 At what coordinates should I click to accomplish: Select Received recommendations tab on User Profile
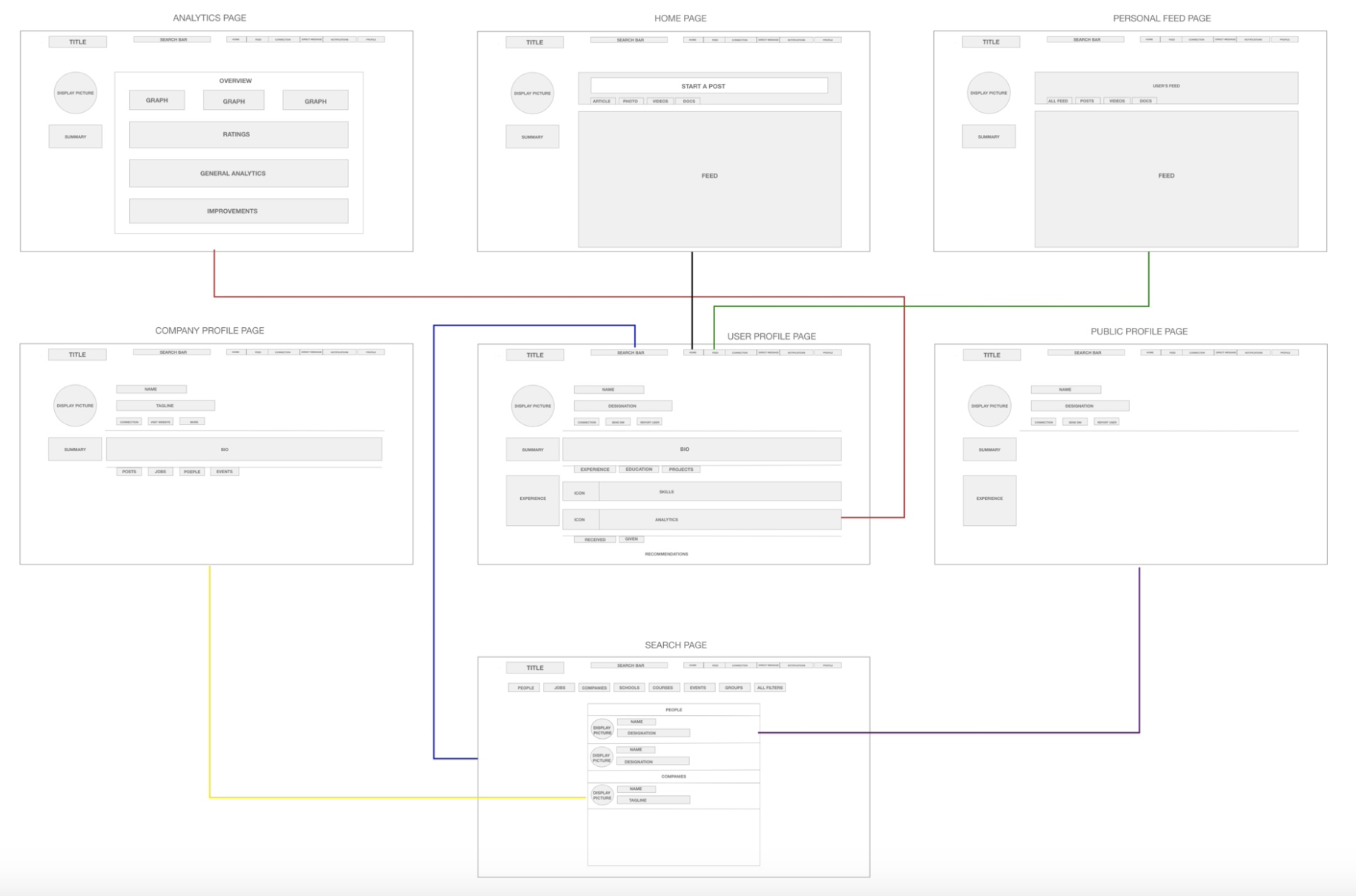pyautogui.click(x=595, y=540)
